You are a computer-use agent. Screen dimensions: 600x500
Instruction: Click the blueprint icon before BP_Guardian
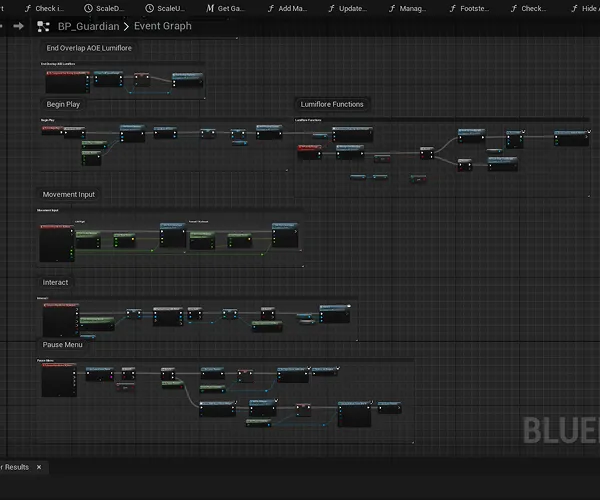pos(45,27)
